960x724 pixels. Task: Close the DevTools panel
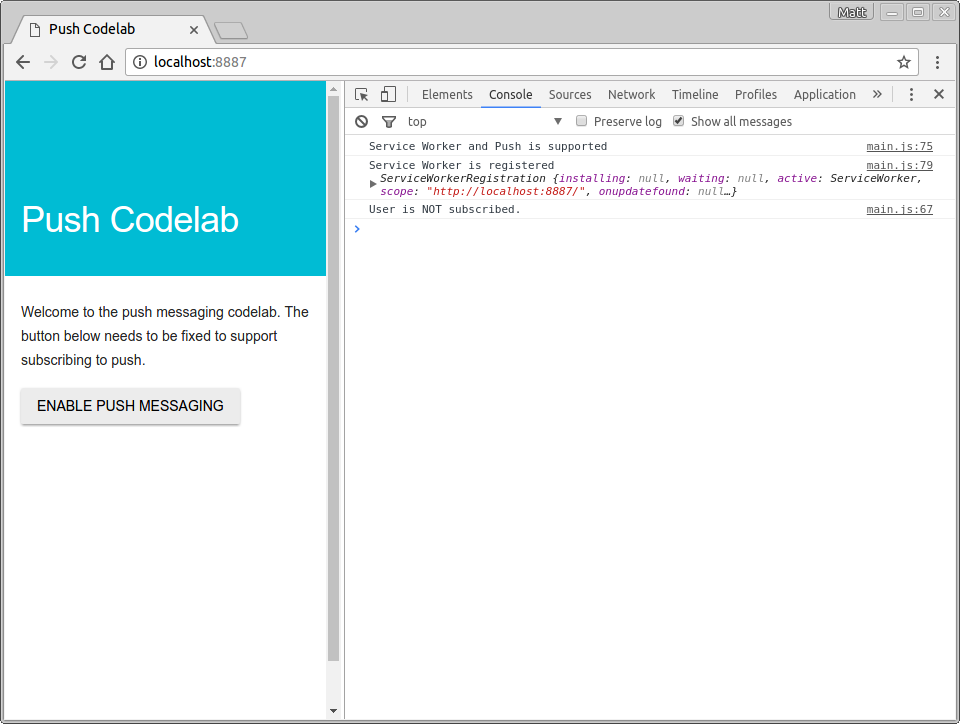point(938,95)
